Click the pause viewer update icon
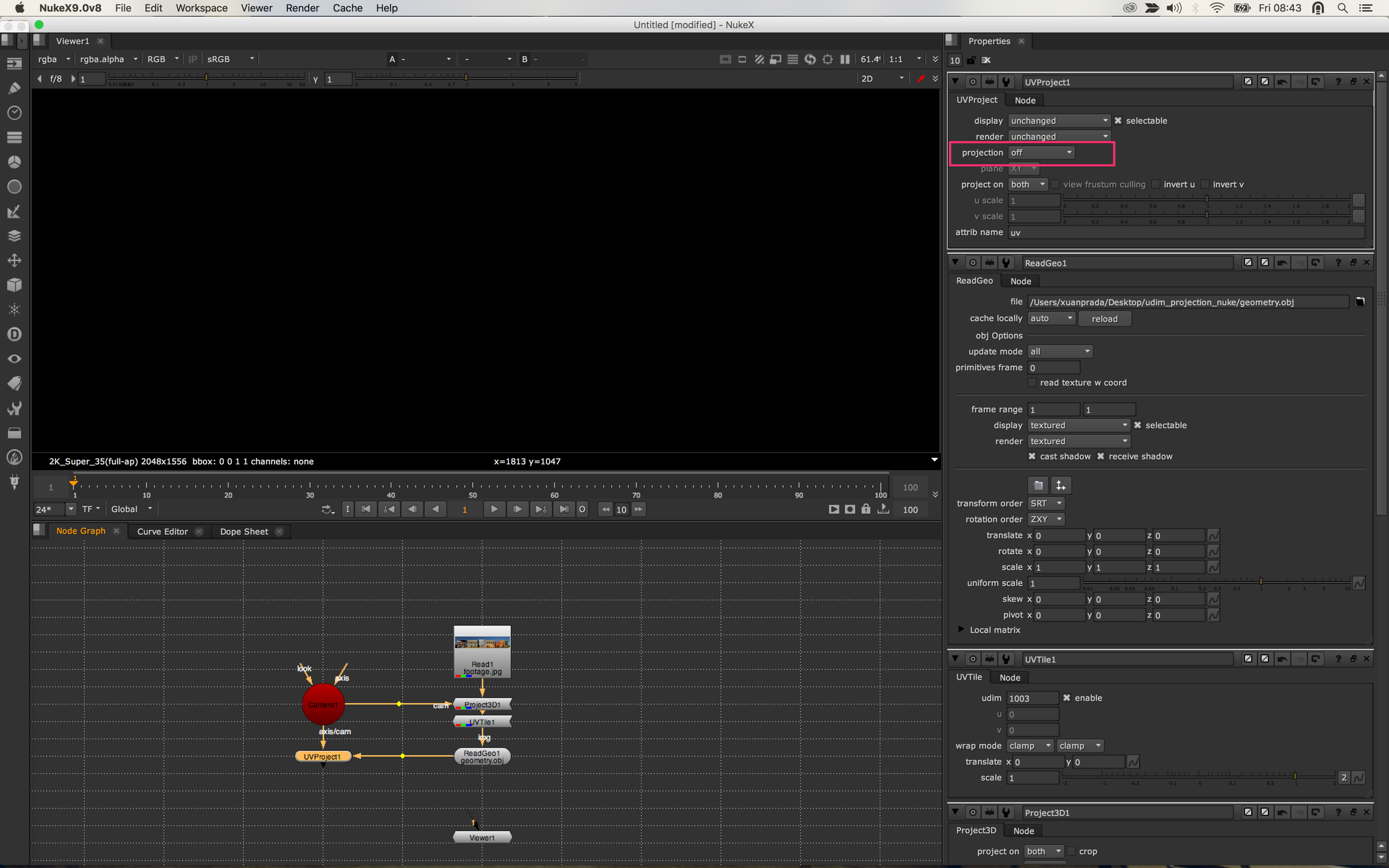 pos(845,59)
